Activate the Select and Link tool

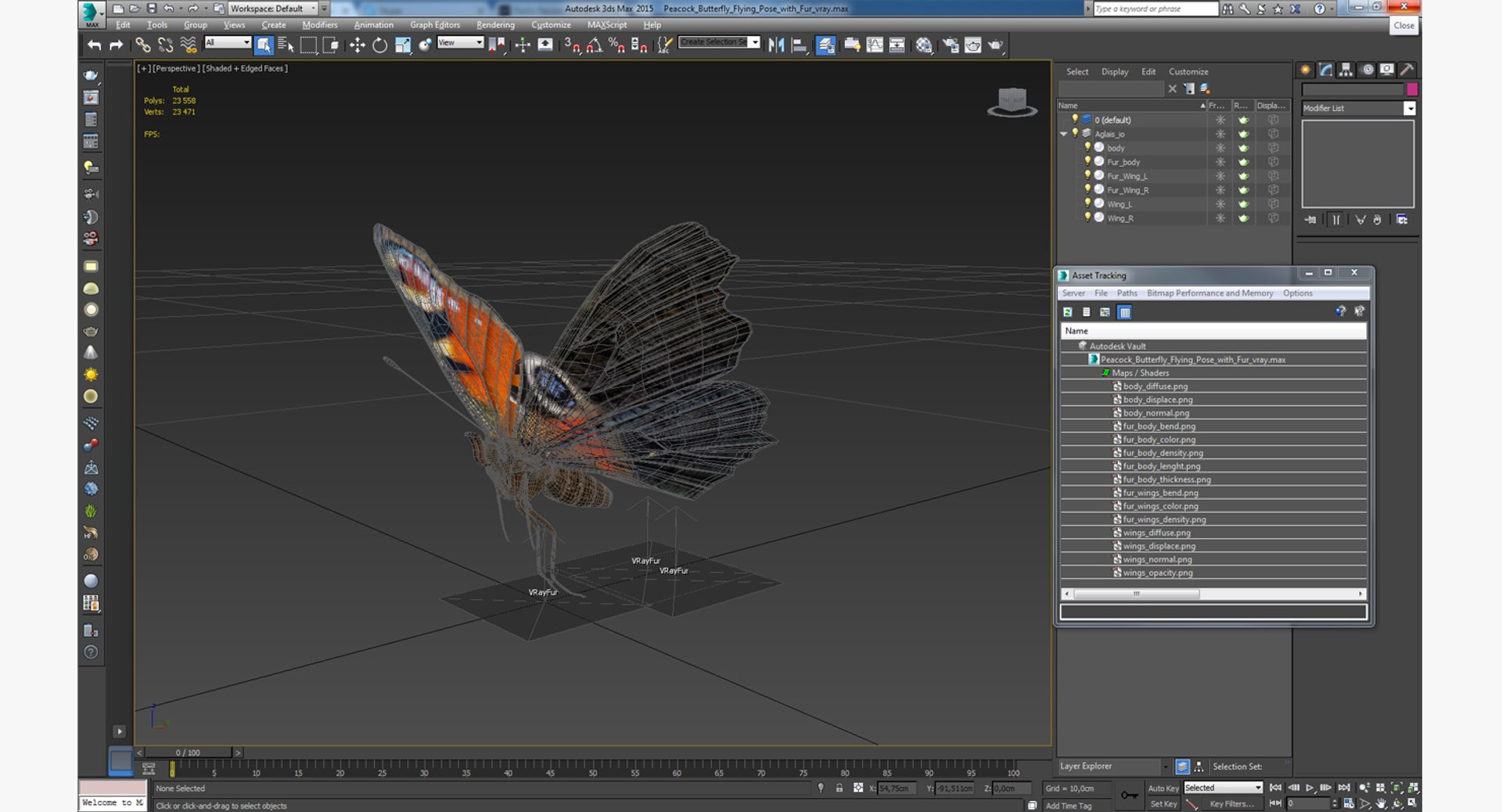point(142,45)
